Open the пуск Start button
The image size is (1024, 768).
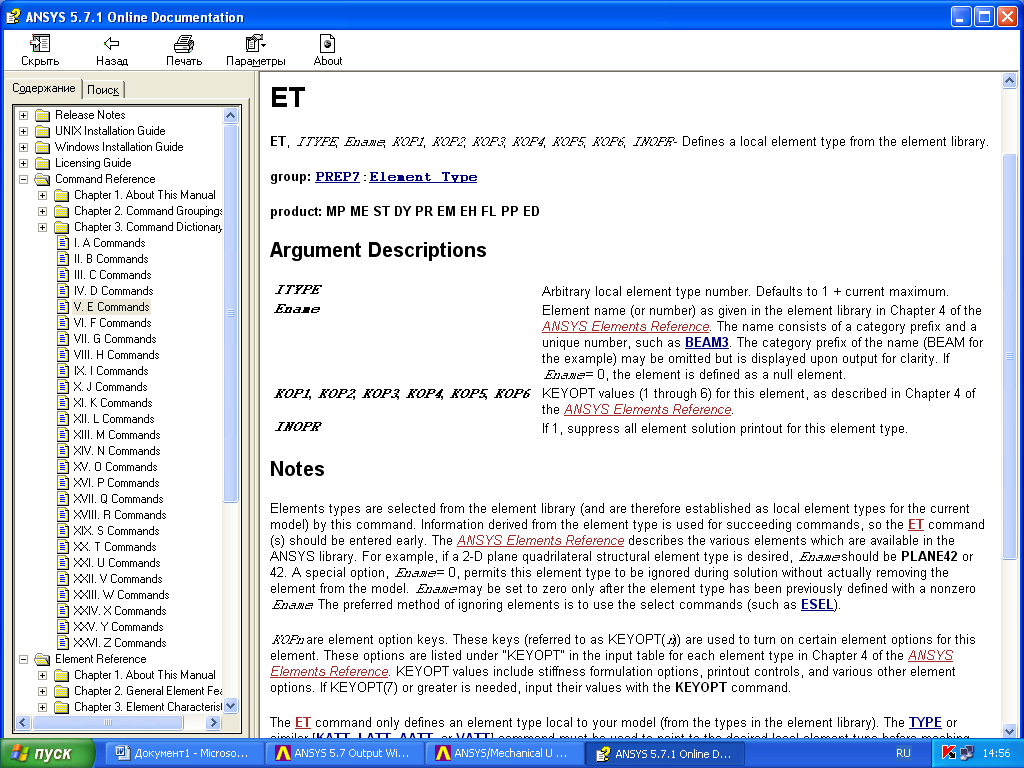pyautogui.click(x=46, y=753)
